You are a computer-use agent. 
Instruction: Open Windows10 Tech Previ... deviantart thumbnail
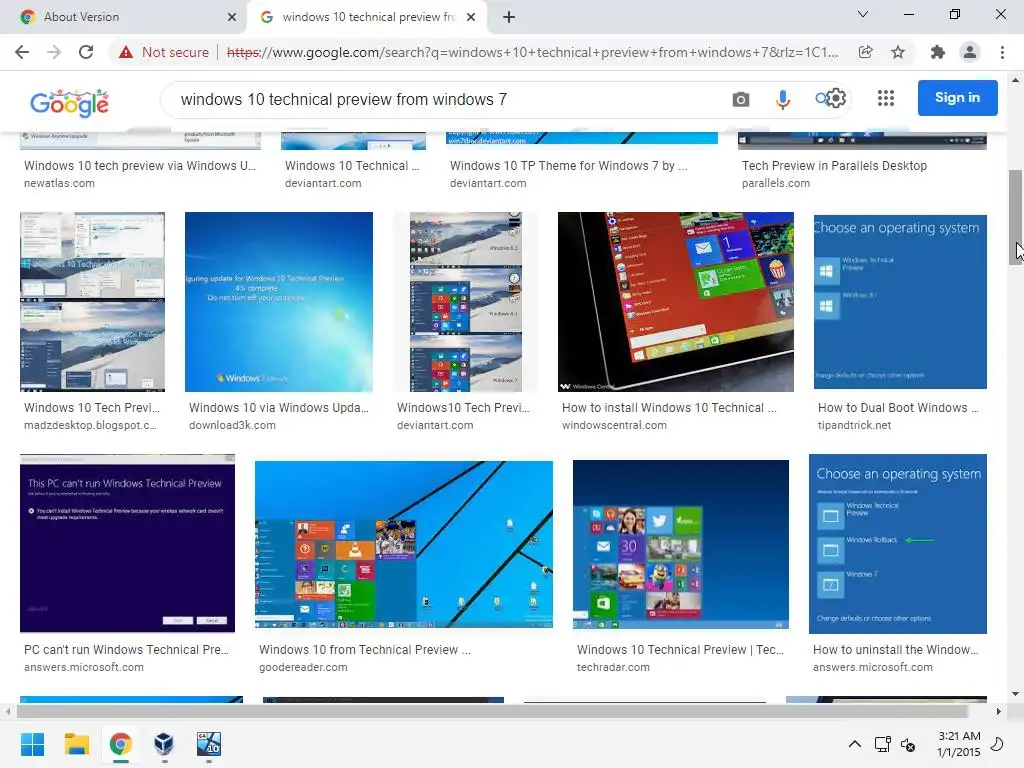(x=466, y=302)
